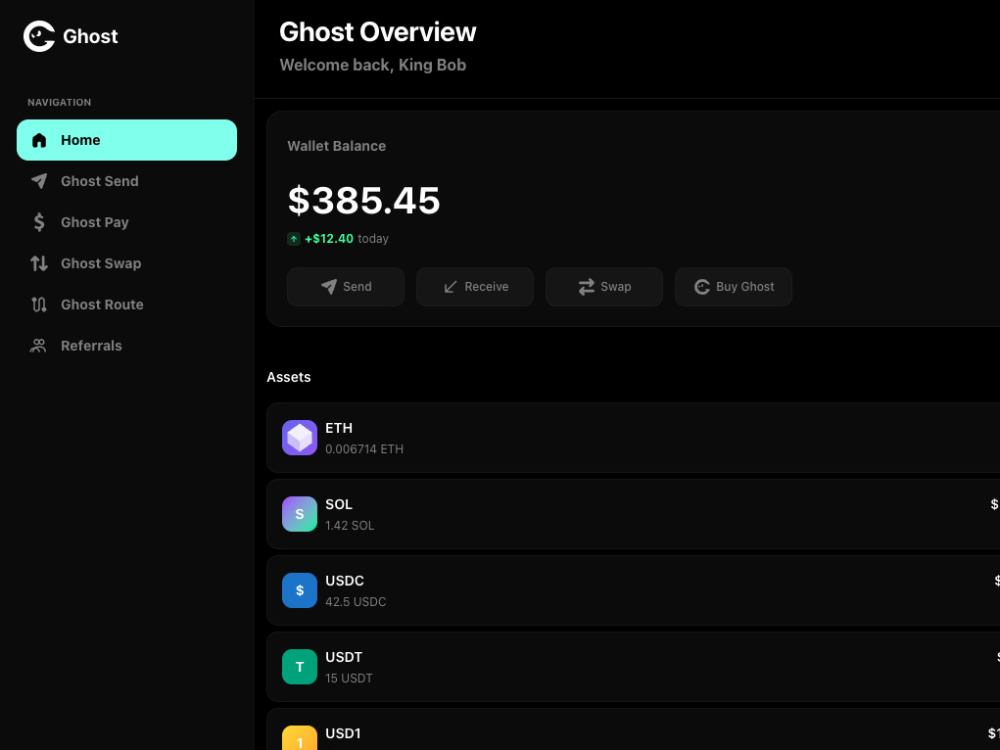Click the Send button in wallet card
This screenshot has height=750, width=1000.
346,287
